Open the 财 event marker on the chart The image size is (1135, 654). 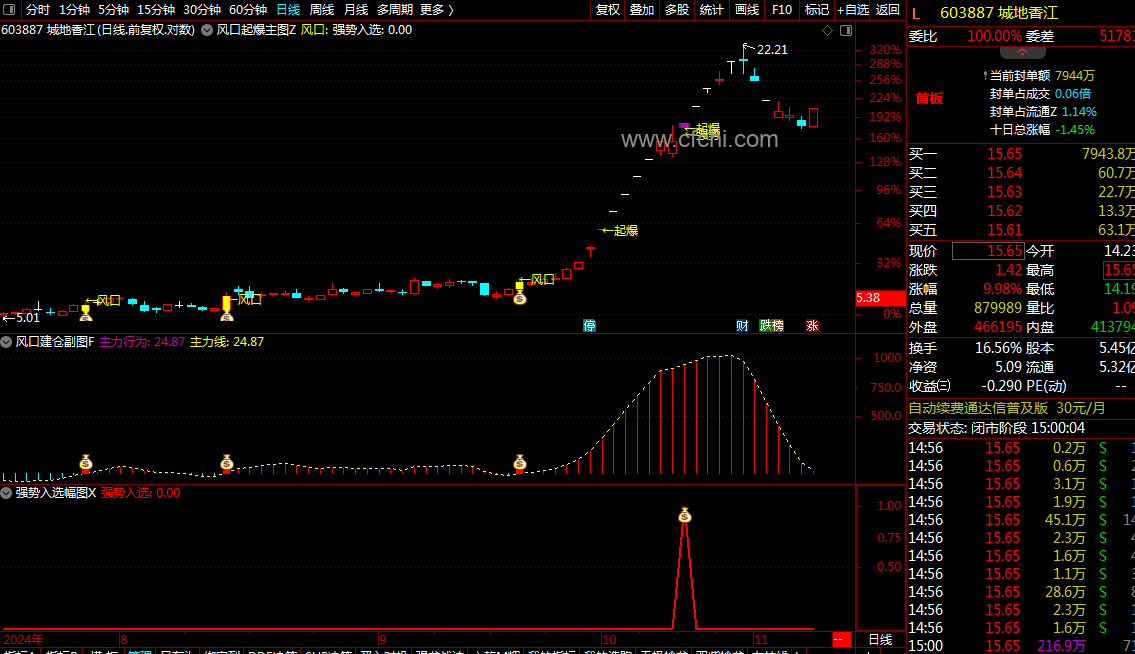(742, 326)
